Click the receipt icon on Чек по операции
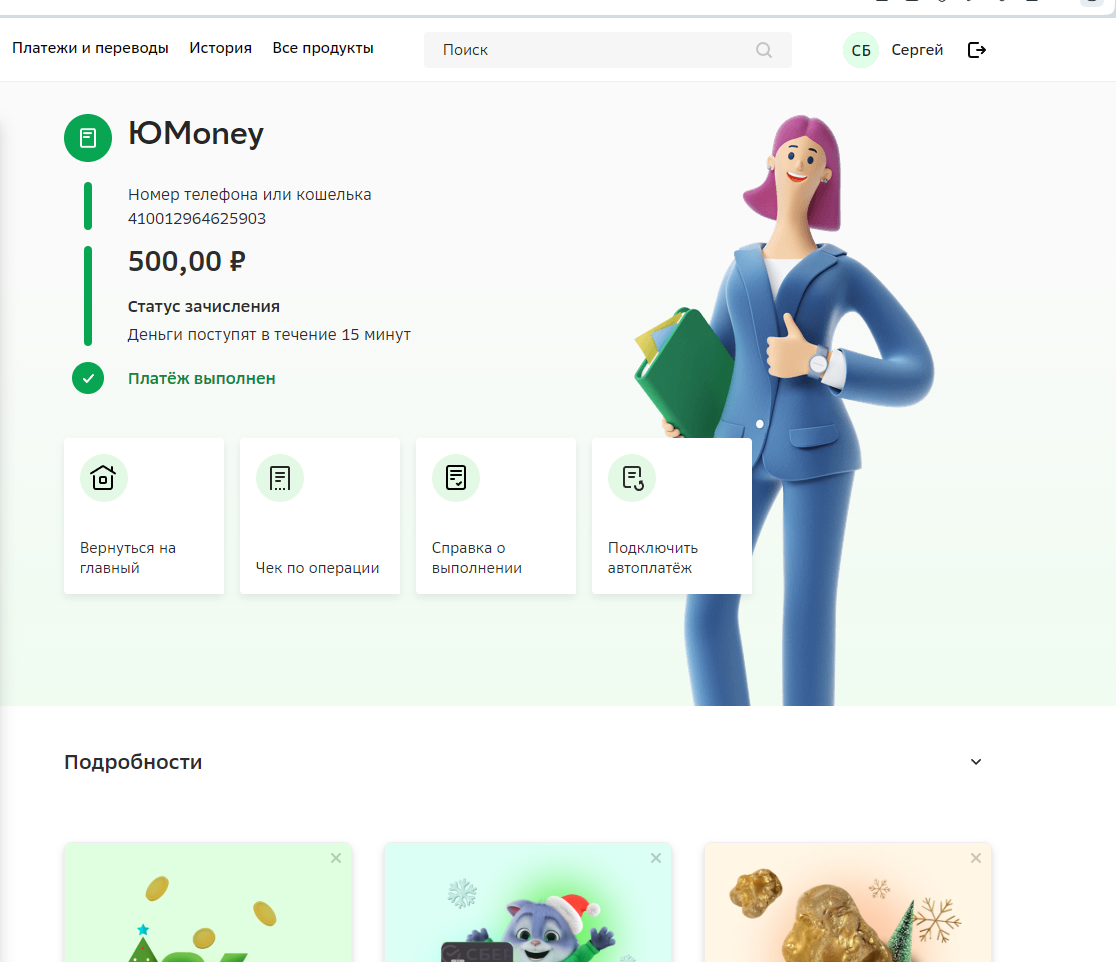The width and height of the screenshot is (1116, 962). (280, 478)
